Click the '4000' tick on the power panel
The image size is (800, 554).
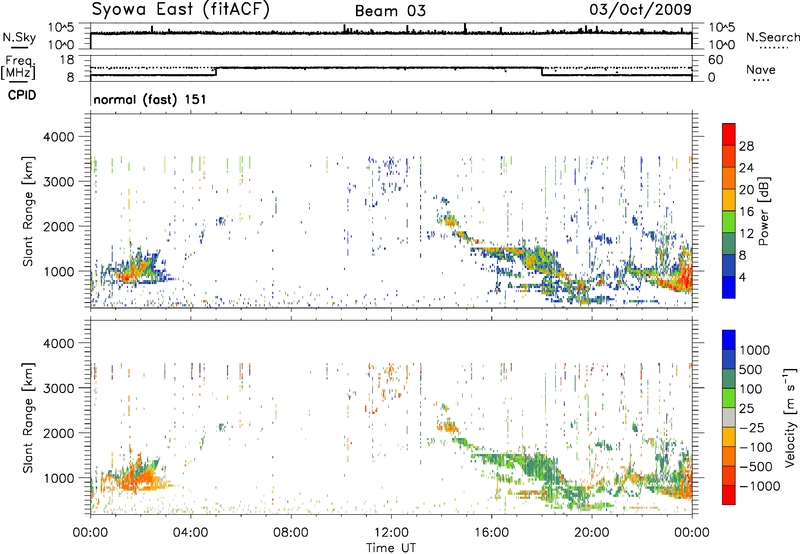(59, 137)
